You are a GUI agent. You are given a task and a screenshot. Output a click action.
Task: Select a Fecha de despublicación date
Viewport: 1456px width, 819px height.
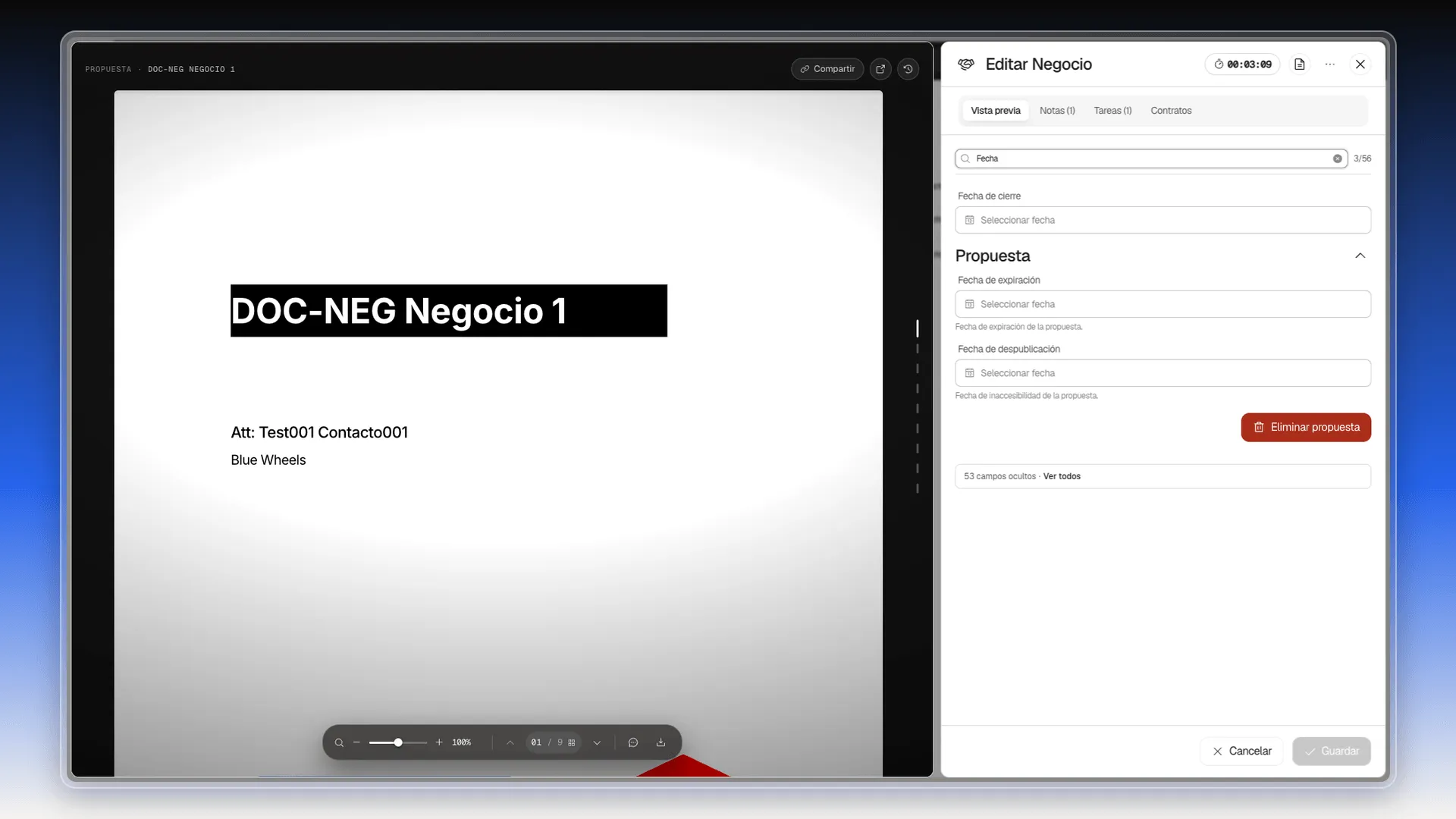click(1163, 373)
